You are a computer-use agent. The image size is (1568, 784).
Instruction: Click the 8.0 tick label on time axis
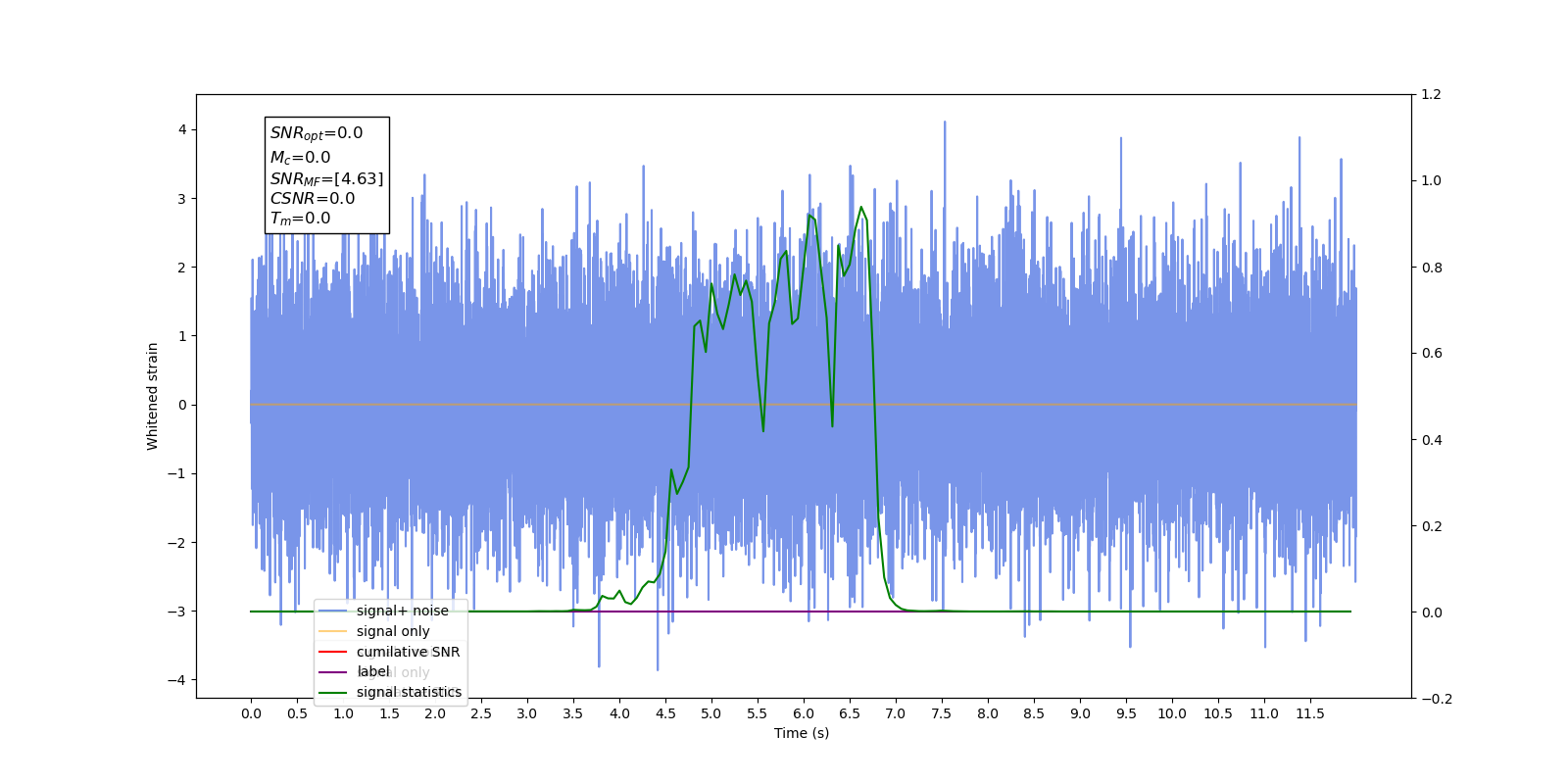[x=988, y=713]
